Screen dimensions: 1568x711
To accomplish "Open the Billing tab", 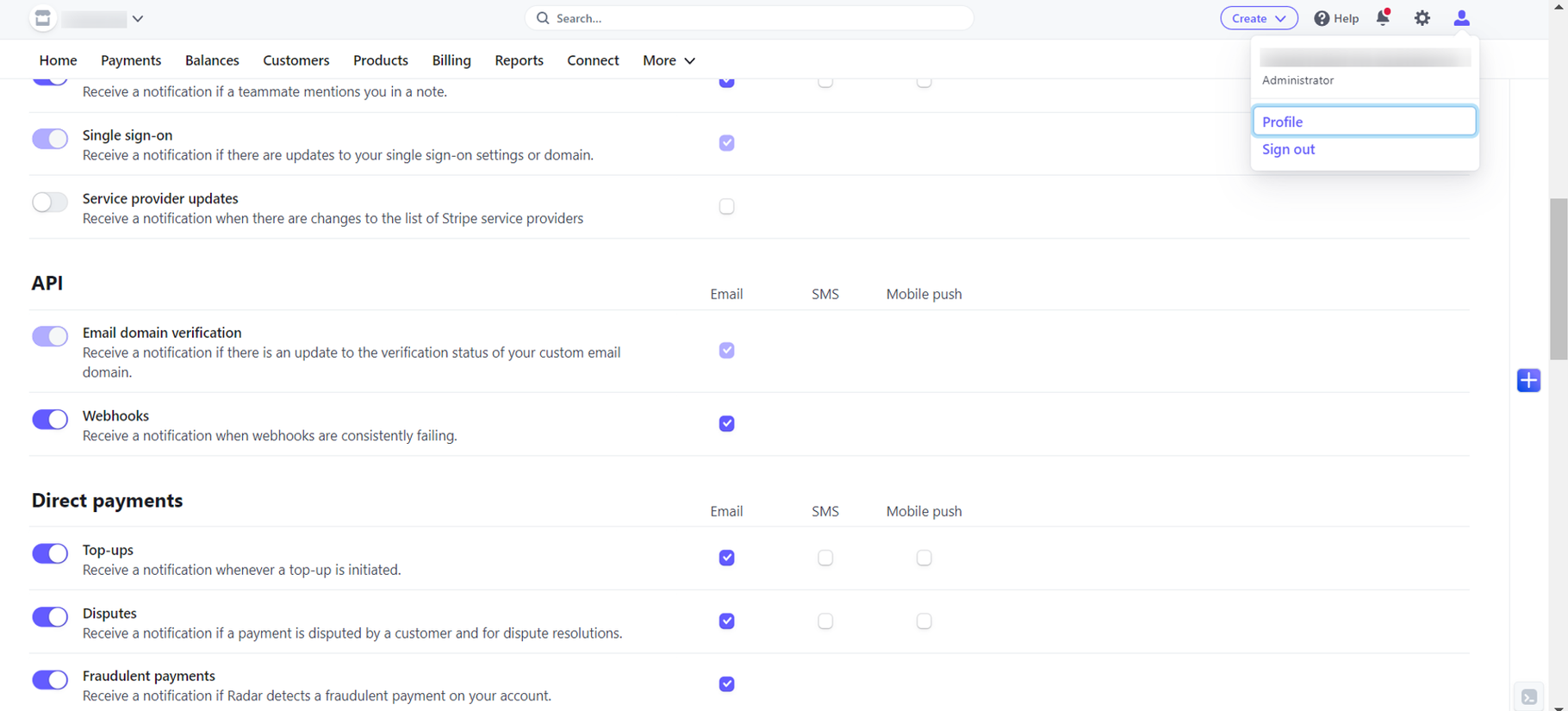I will 451,60.
